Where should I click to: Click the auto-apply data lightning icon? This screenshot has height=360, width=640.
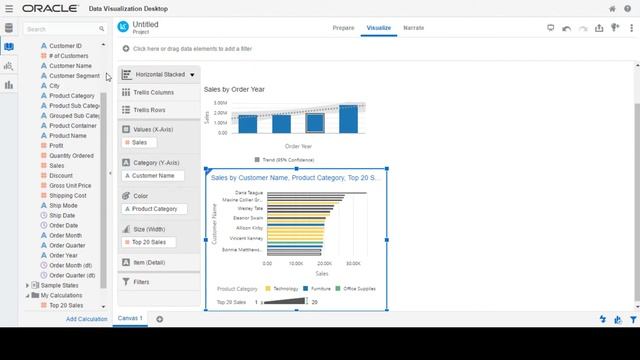tap(602, 319)
